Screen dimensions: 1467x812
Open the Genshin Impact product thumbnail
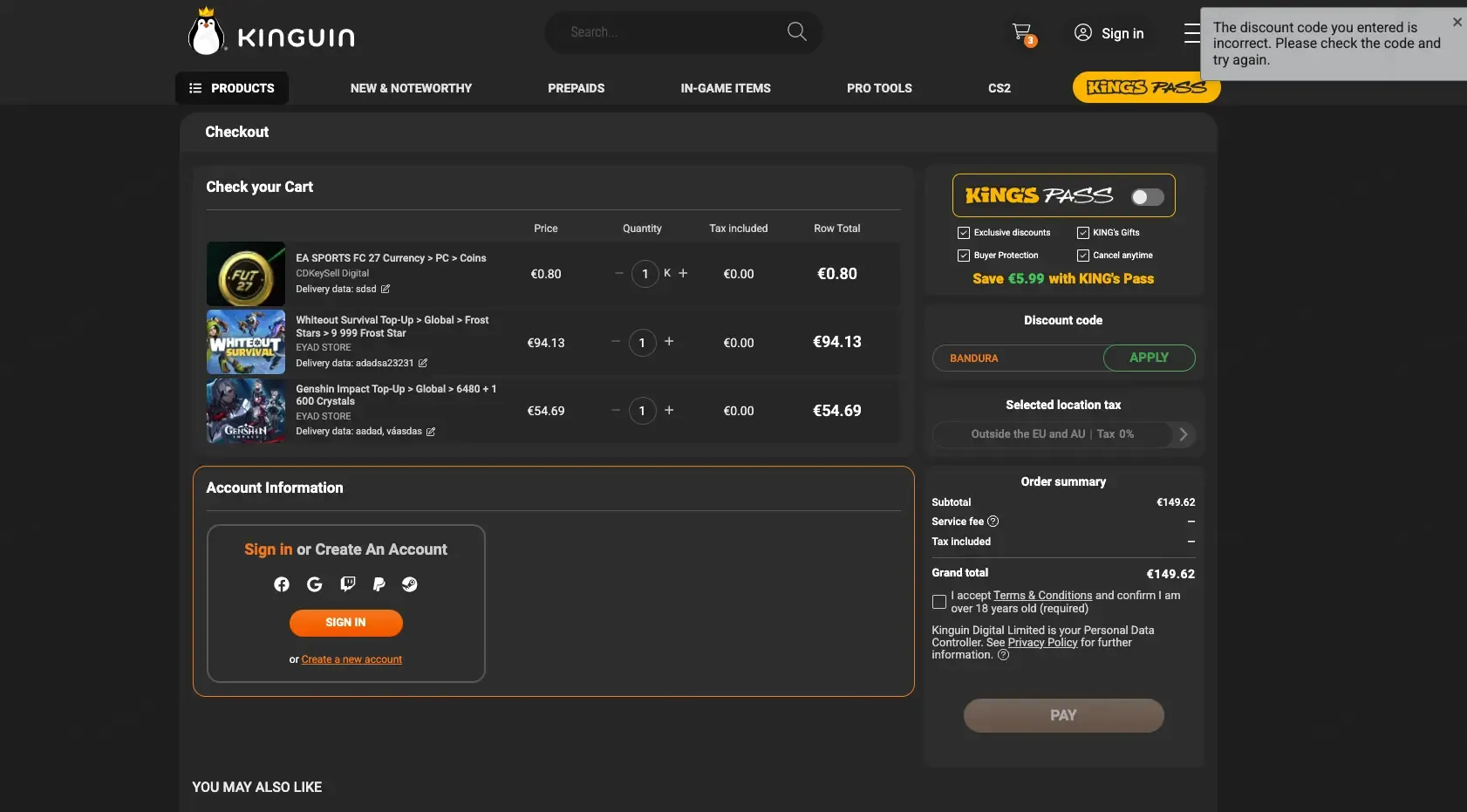coord(246,411)
